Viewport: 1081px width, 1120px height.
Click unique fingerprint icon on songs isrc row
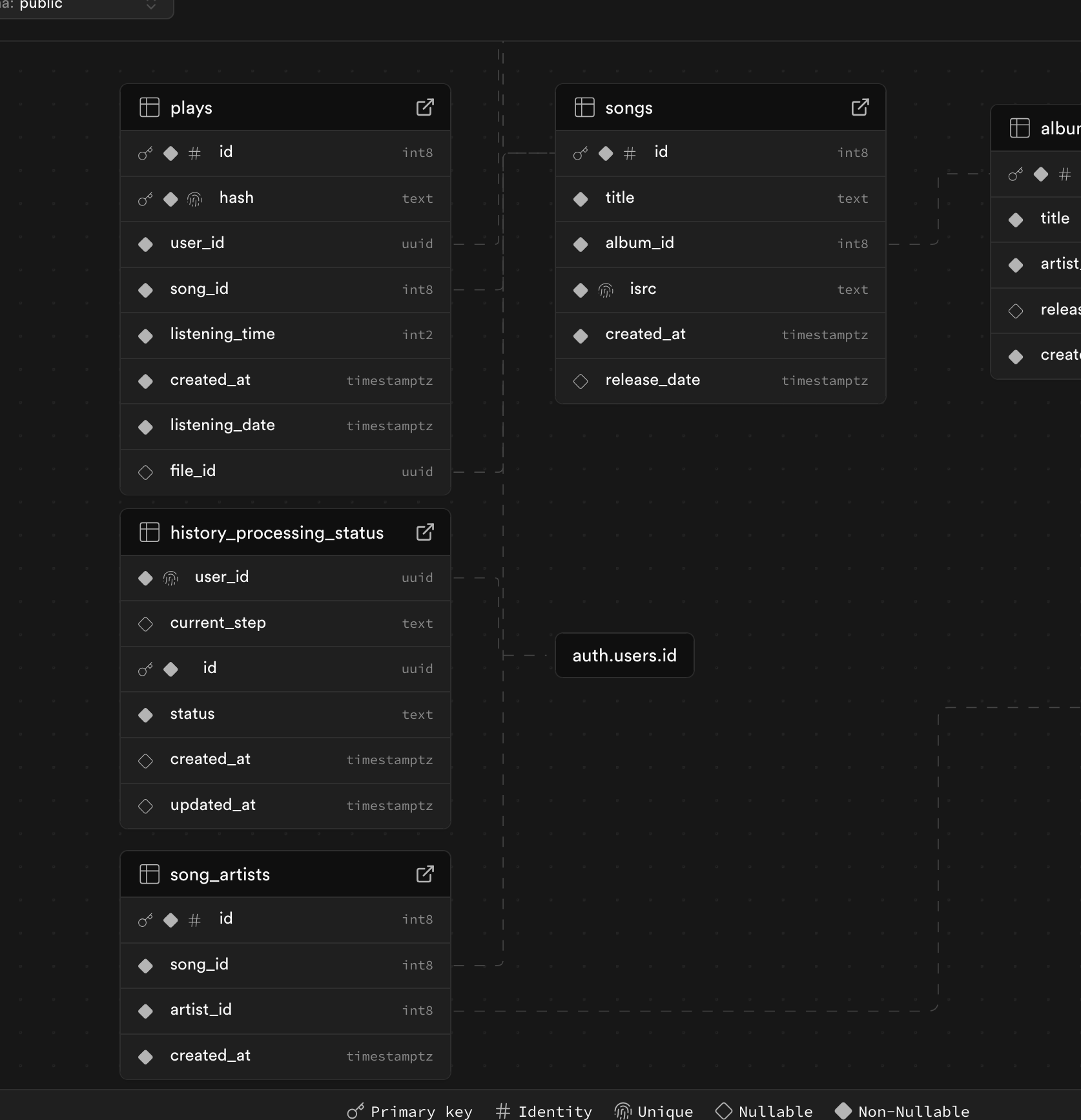(x=606, y=290)
